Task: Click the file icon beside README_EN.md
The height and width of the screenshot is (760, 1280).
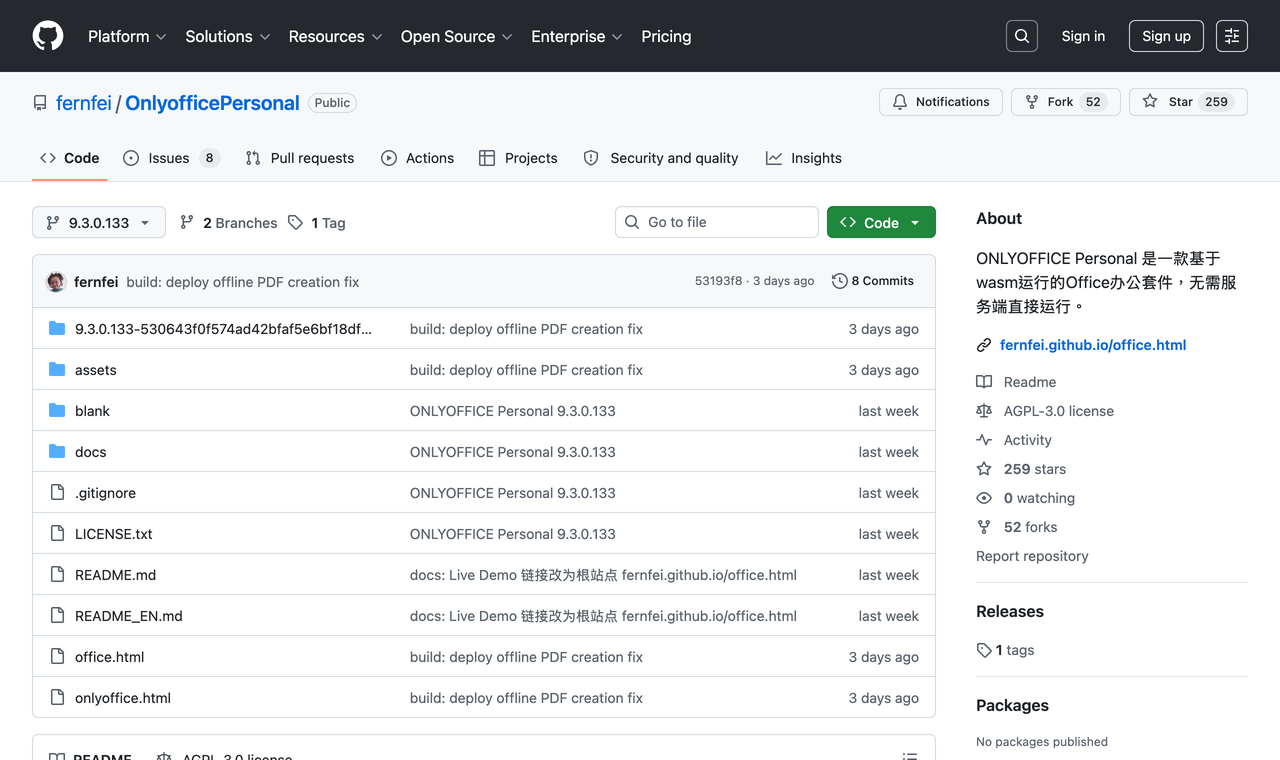Action: [x=57, y=616]
